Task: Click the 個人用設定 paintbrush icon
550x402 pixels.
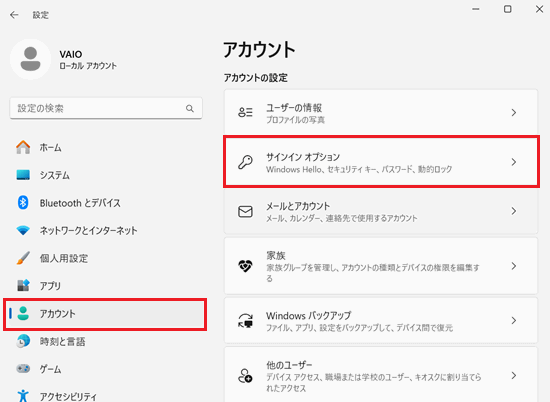Action: [x=23, y=258]
